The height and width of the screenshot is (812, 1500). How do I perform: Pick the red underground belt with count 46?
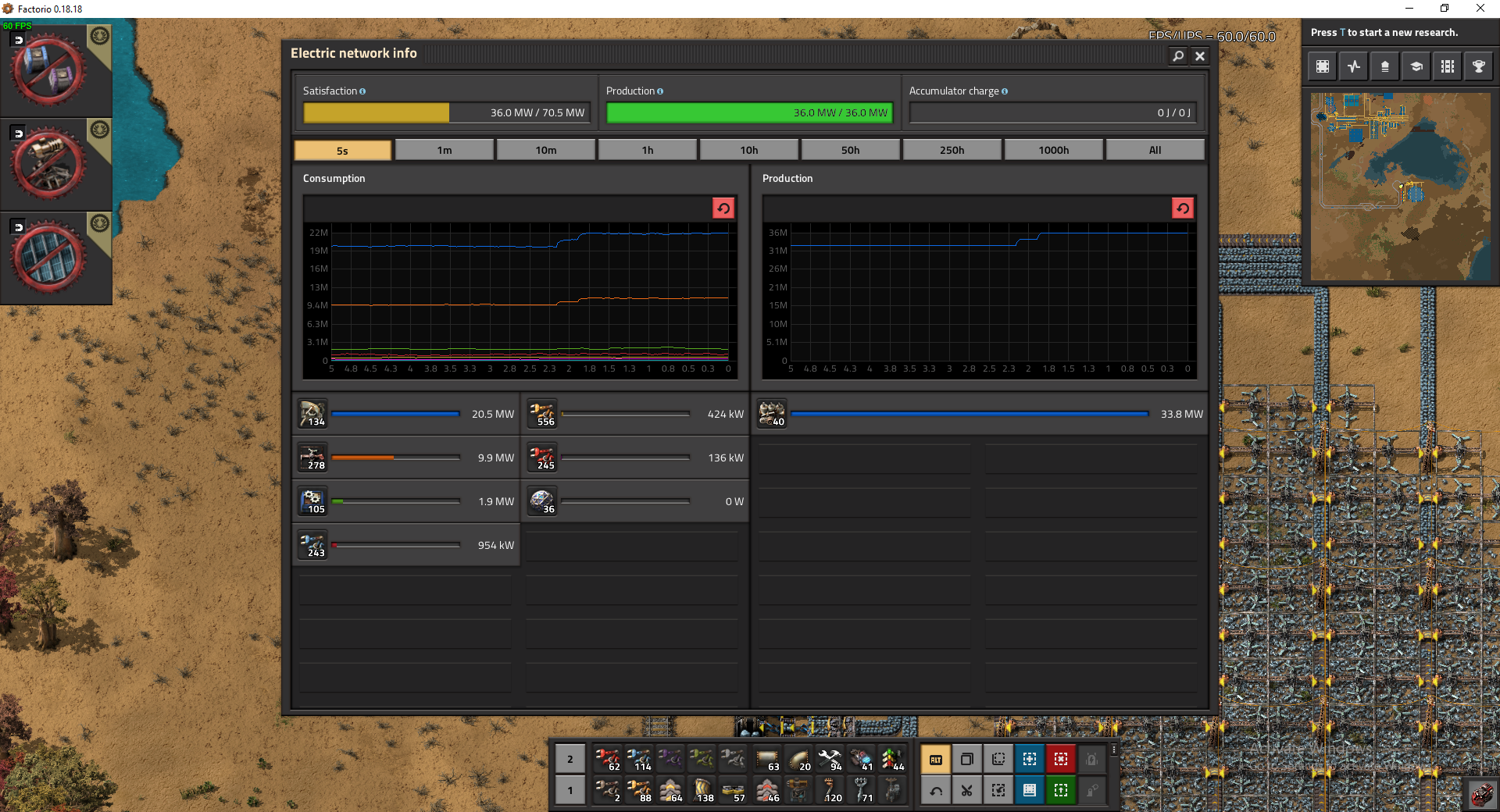coord(767,790)
